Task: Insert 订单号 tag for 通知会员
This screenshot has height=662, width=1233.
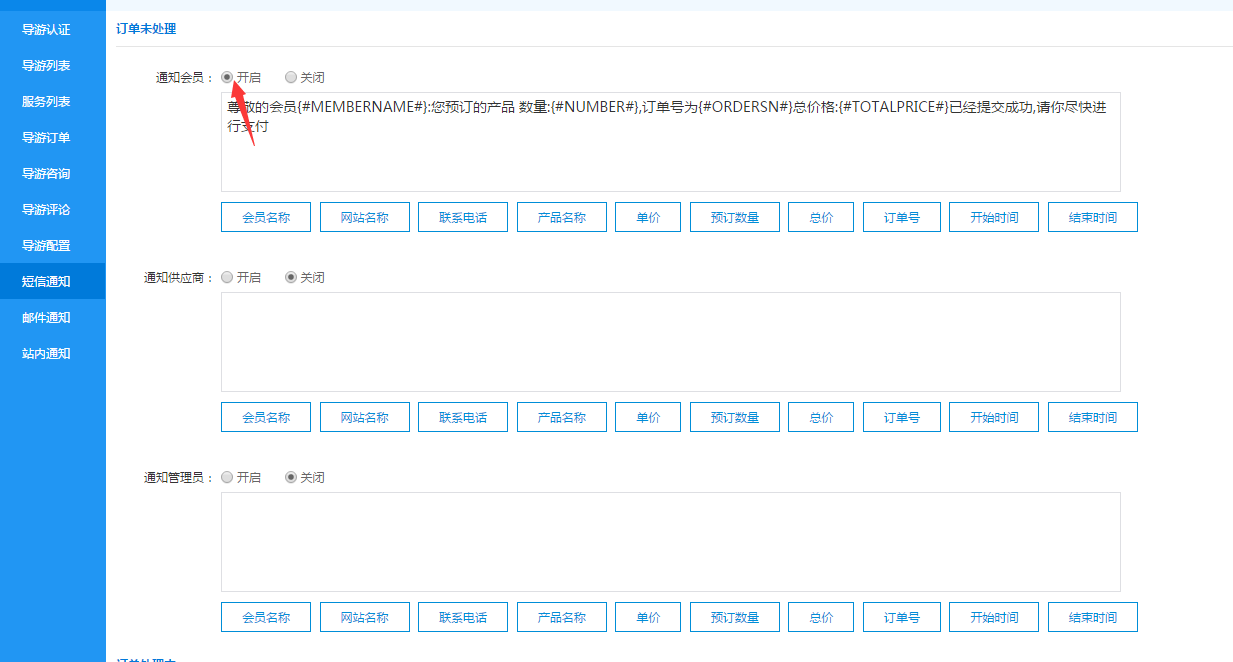Action: coord(901,217)
